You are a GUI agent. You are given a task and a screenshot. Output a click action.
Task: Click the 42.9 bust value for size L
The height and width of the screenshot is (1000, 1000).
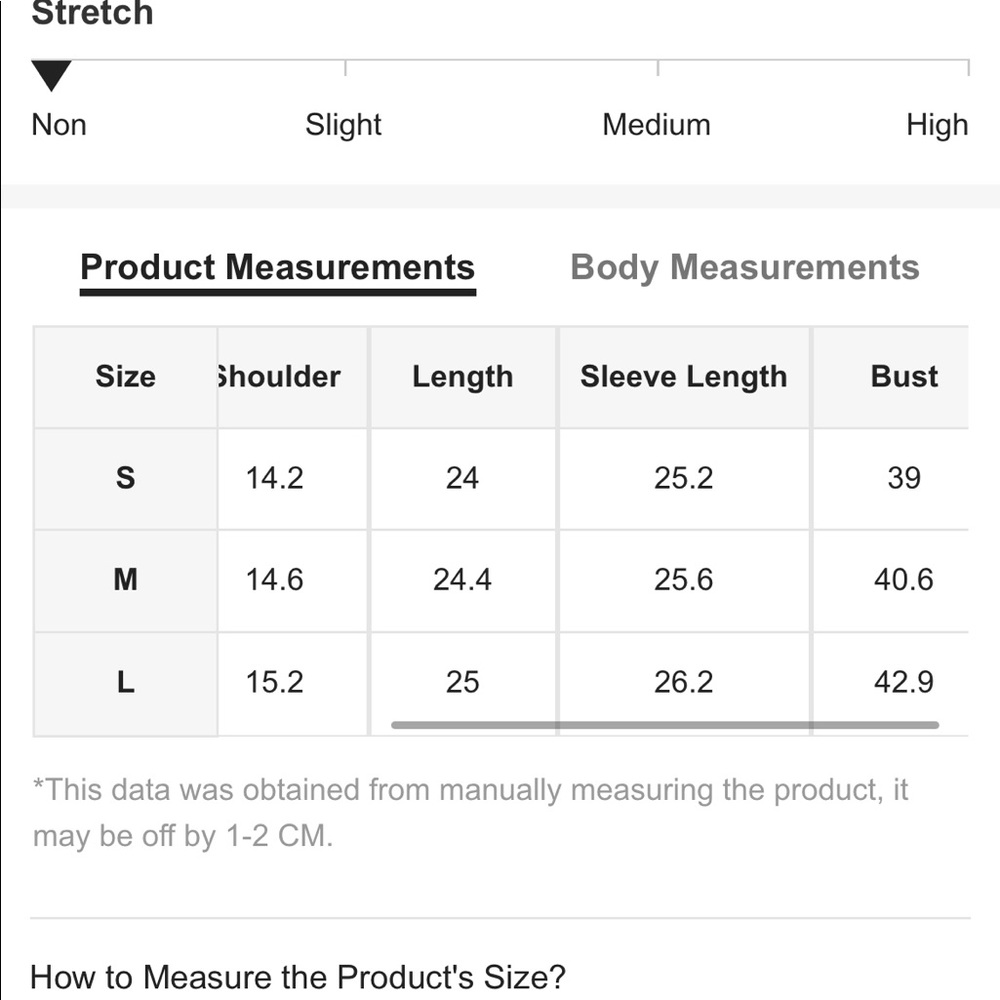tap(903, 682)
